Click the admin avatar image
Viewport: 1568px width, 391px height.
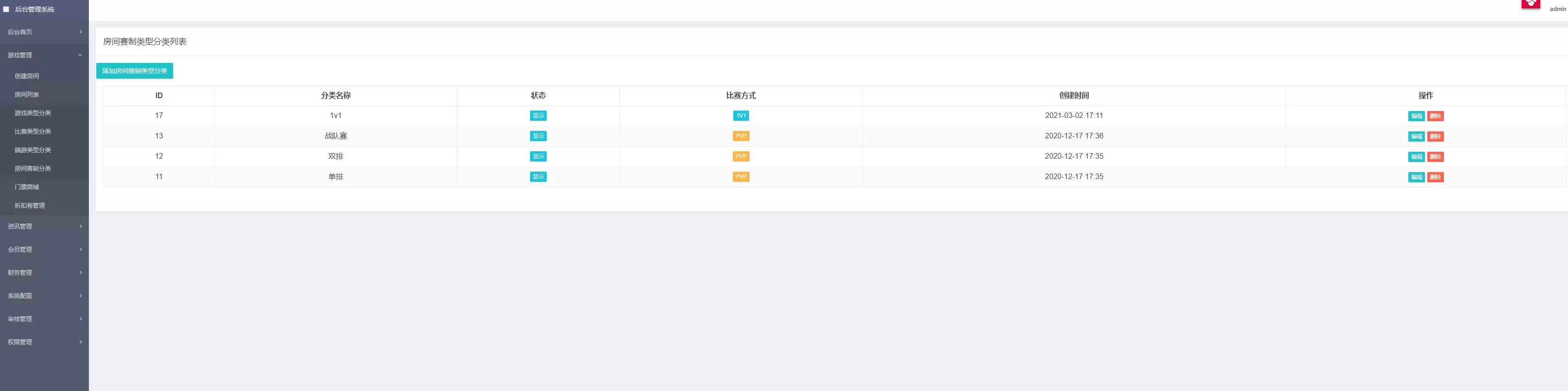[1530, 4]
